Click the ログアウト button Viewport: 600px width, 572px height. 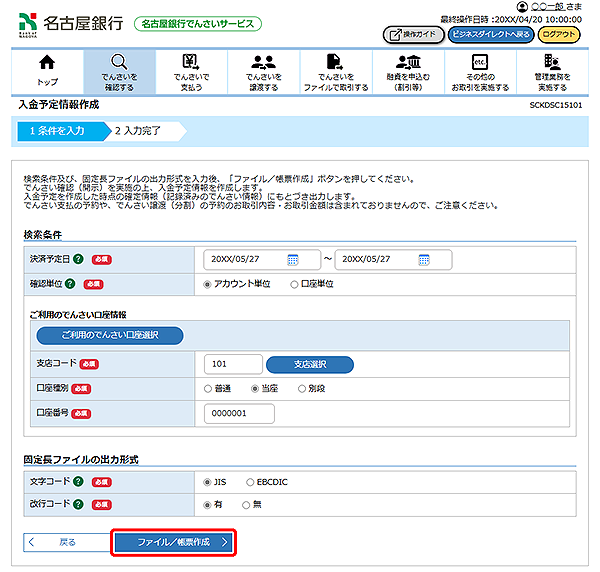click(x=560, y=35)
